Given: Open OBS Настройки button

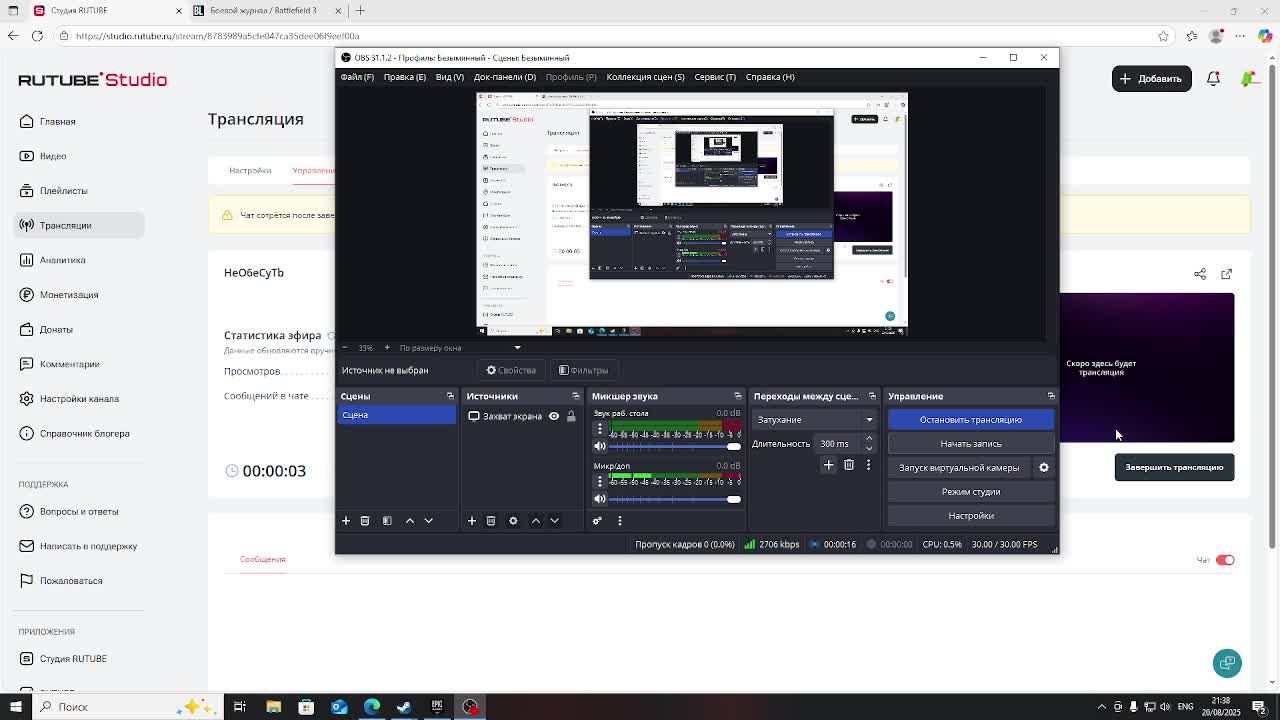Looking at the screenshot, I should [x=971, y=516].
